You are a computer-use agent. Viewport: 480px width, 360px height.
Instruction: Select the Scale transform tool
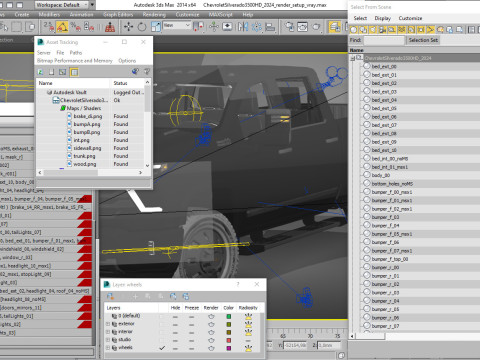click(156, 27)
